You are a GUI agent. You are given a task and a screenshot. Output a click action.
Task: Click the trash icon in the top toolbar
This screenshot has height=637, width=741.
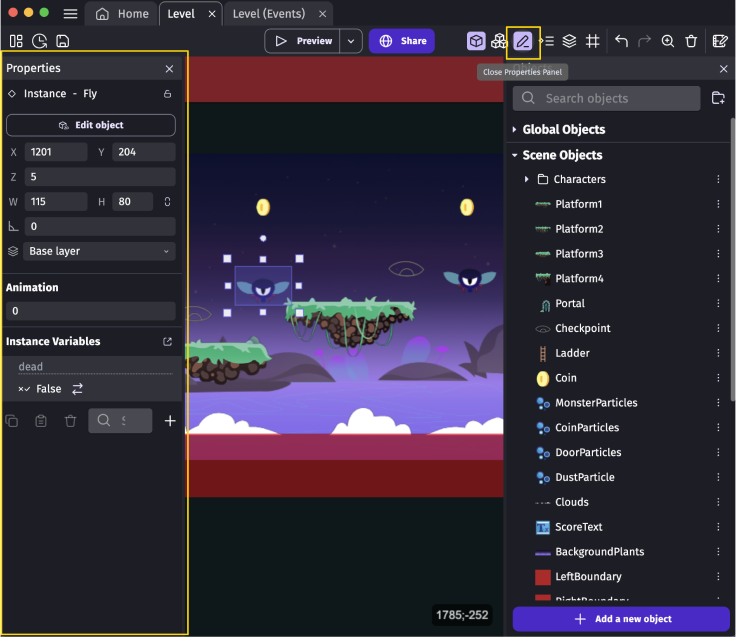tap(691, 41)
